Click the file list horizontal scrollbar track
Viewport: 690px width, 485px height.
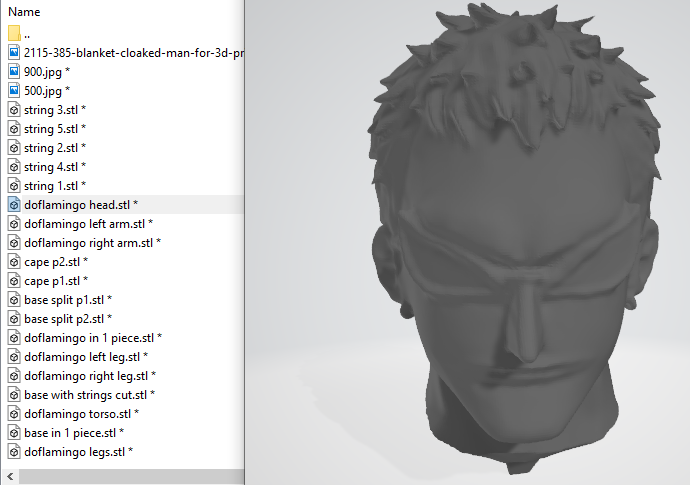click(131, 476)
